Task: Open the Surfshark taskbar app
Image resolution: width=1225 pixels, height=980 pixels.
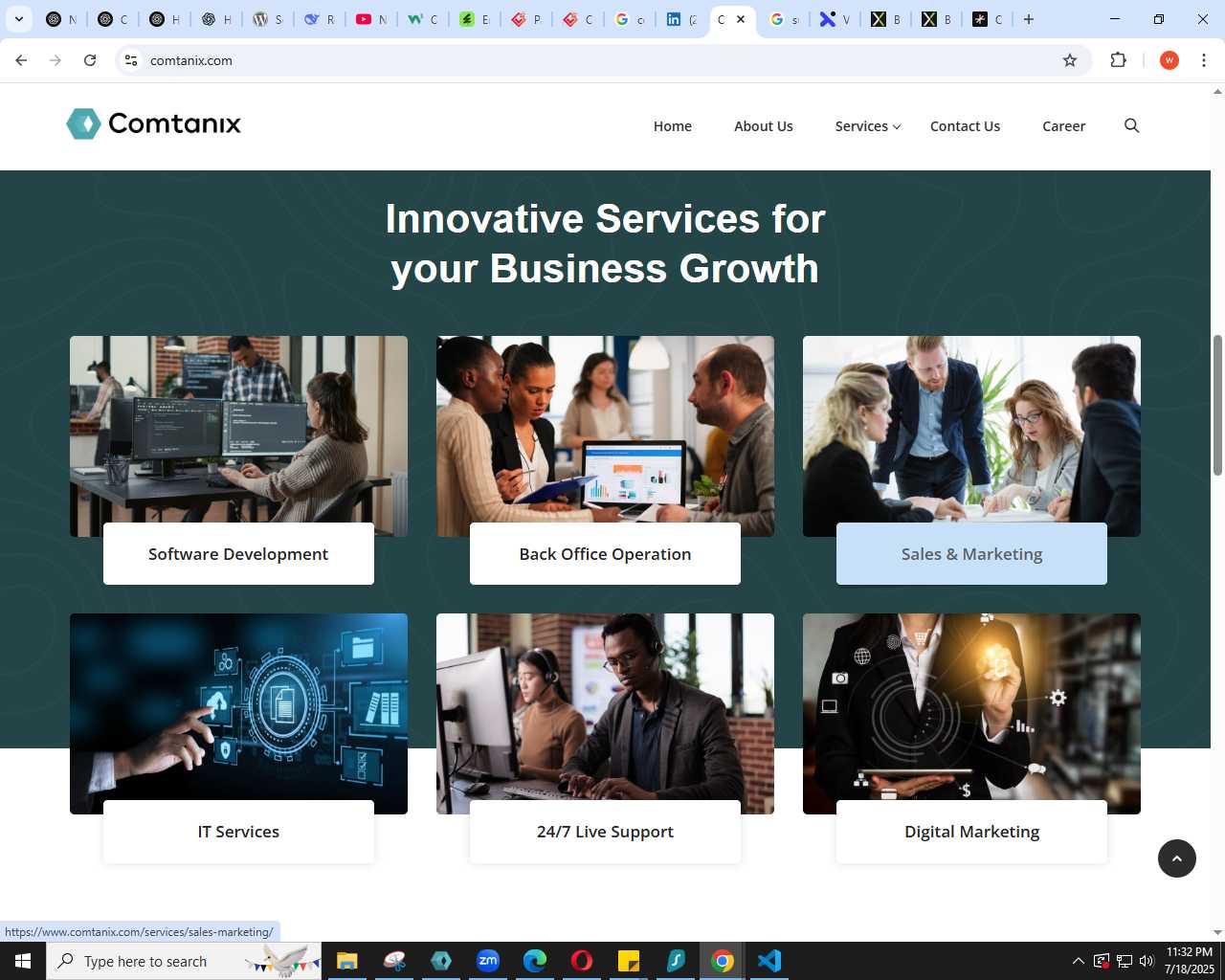Action: point(676,961)
